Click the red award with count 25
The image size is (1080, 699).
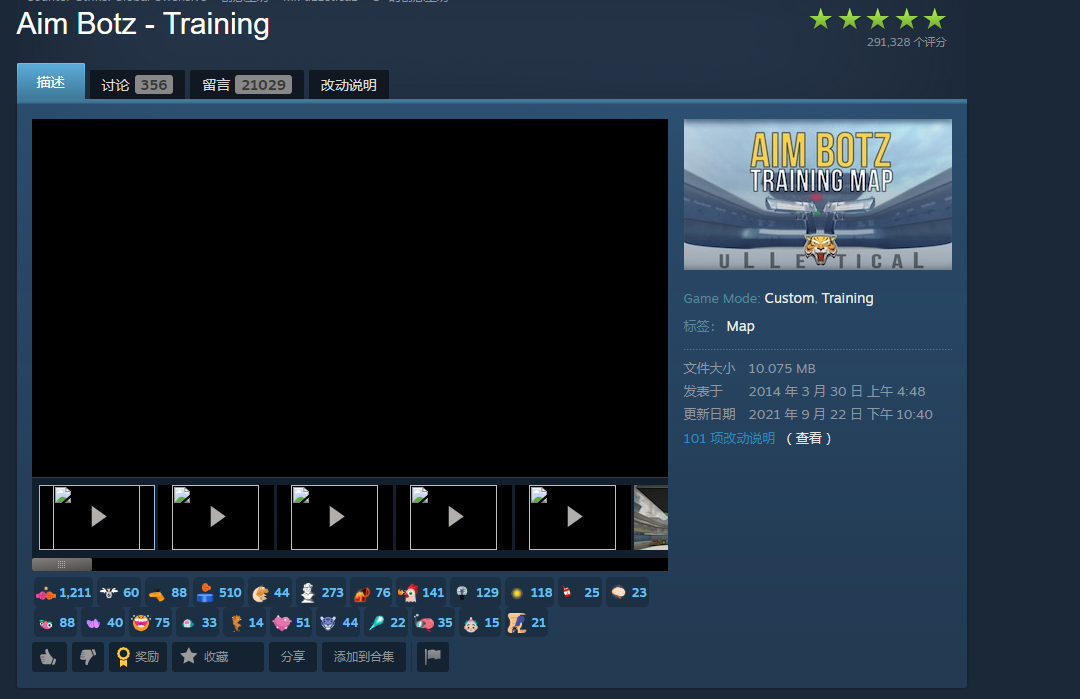click(581, 592)
